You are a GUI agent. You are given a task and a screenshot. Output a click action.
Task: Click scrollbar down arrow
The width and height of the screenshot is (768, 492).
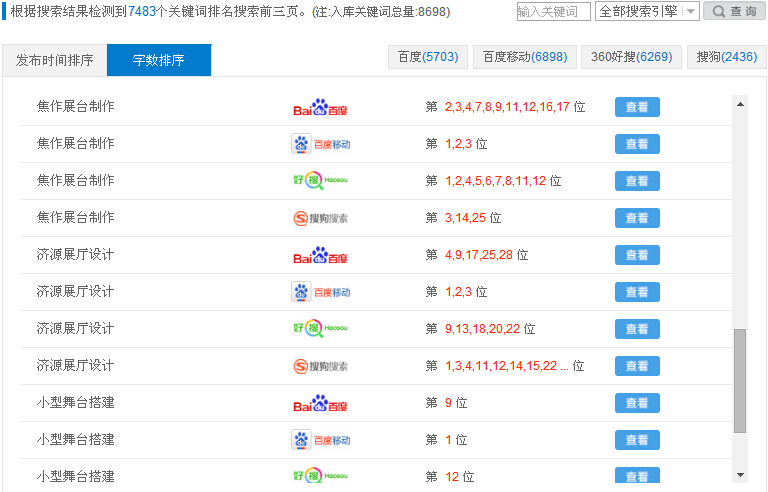pyautogui.click(x=740, y=474)
